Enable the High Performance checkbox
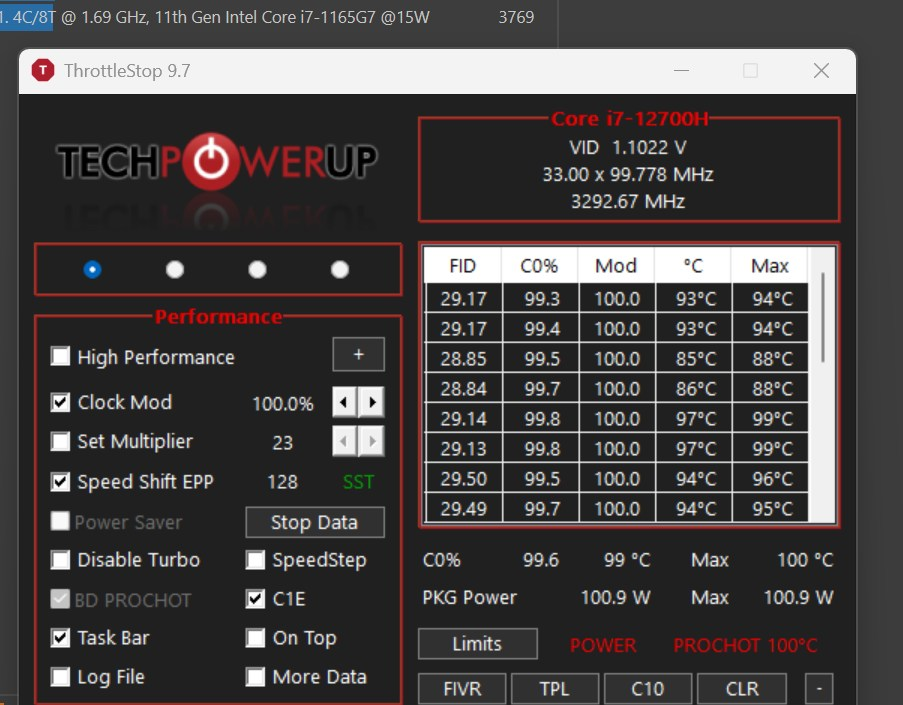 (x=60, y=357)
